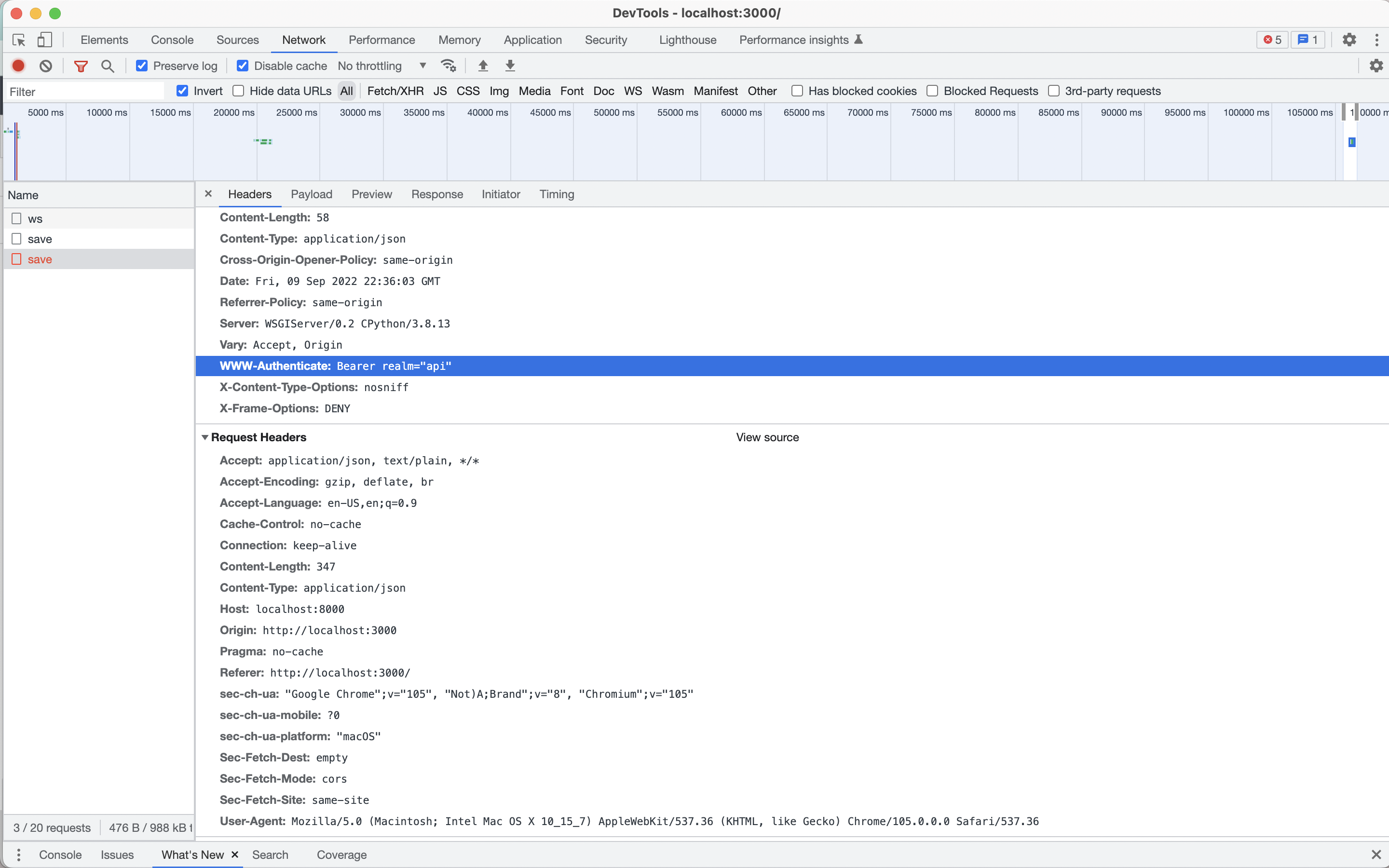Click the inspect element picker icon
Image resolution: width=1389 pixels, height=868 pixels.
tap(18, 40)
